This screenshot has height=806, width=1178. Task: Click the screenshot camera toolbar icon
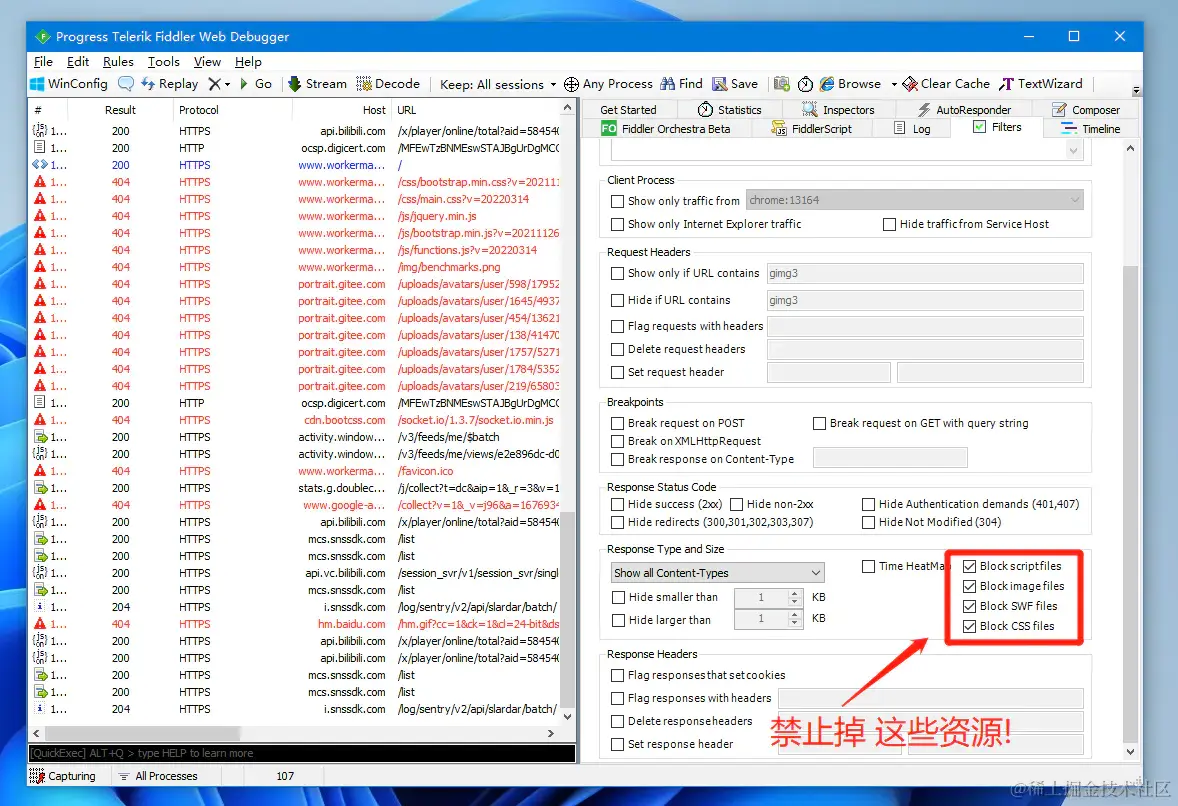coord(781,84)
